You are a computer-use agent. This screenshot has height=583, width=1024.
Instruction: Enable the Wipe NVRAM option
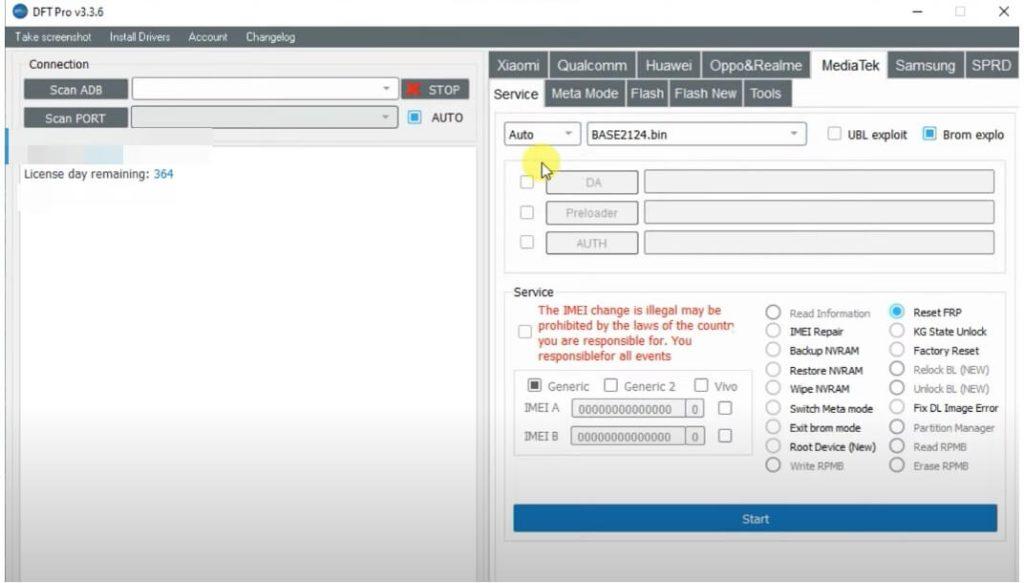[772, 389]
